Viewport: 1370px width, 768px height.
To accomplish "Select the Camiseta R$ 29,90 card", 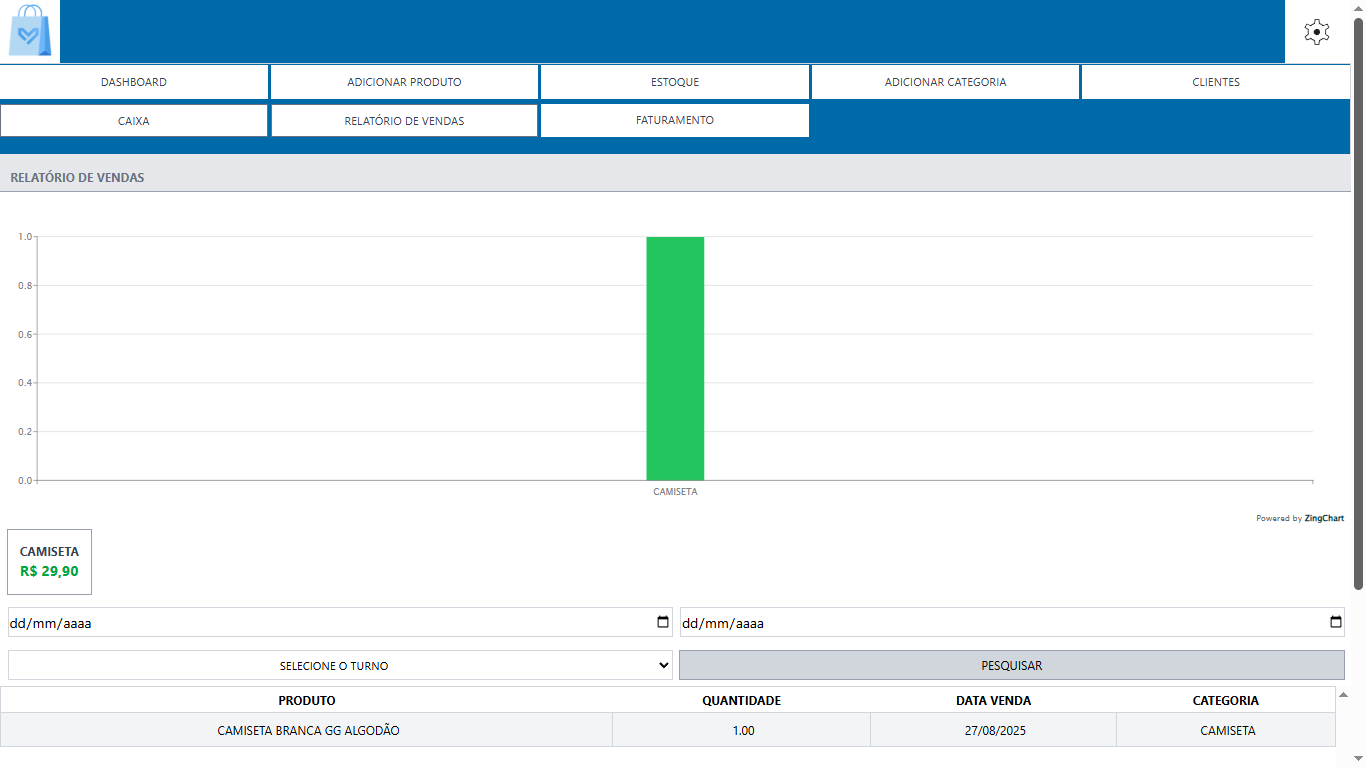I will click(49, 562).
